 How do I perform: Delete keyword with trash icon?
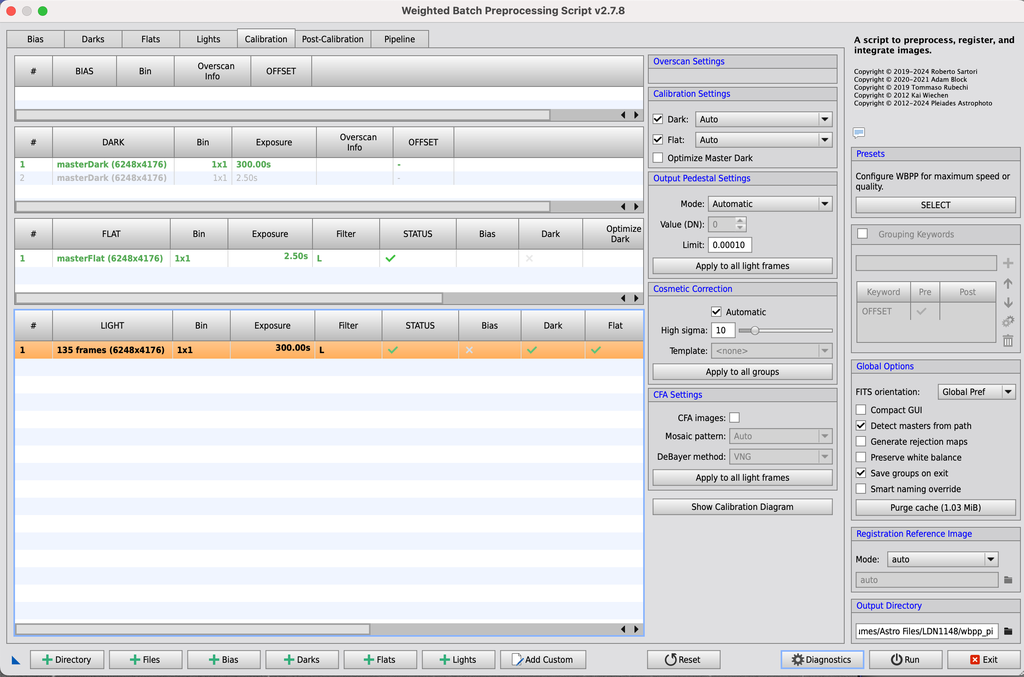coord(1008,341)
